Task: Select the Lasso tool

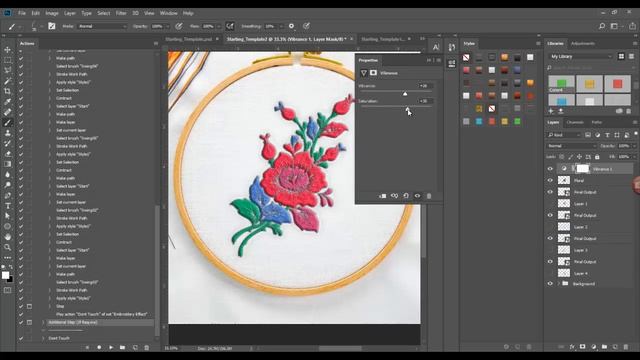Action: click(8, 70)
